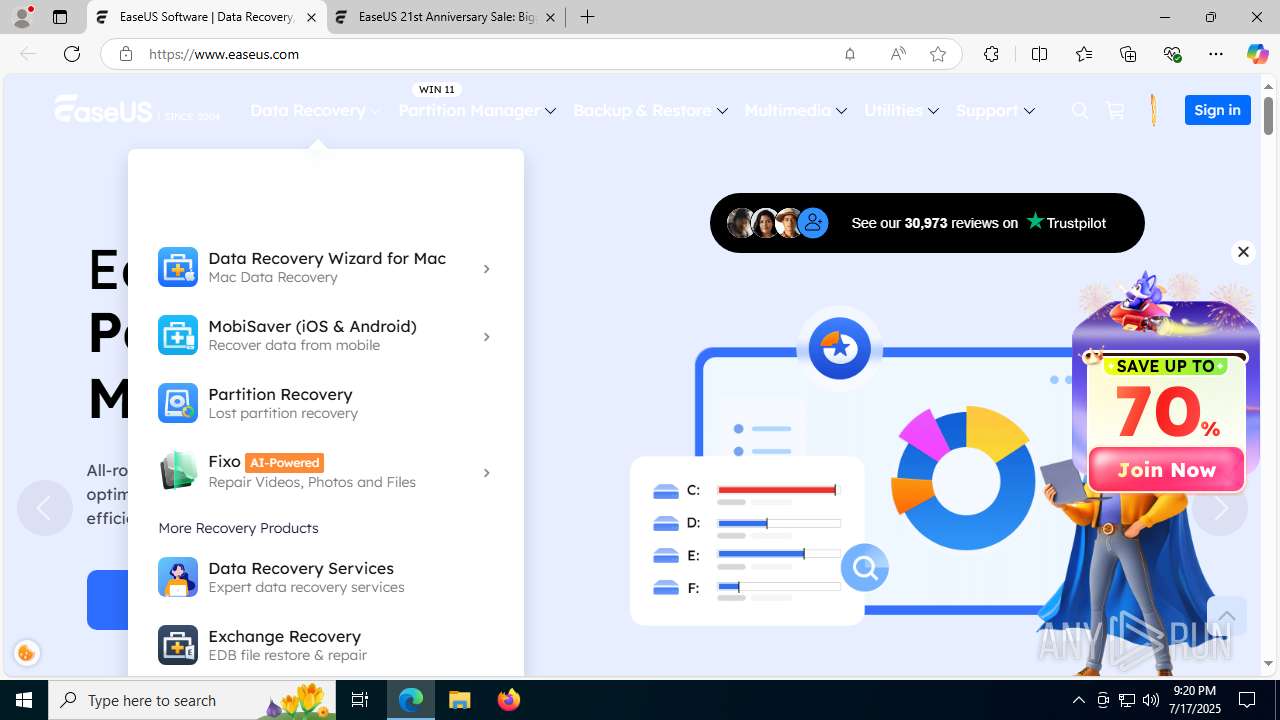
Task: Close the 70% sale popup
Action: [1243, 252]
